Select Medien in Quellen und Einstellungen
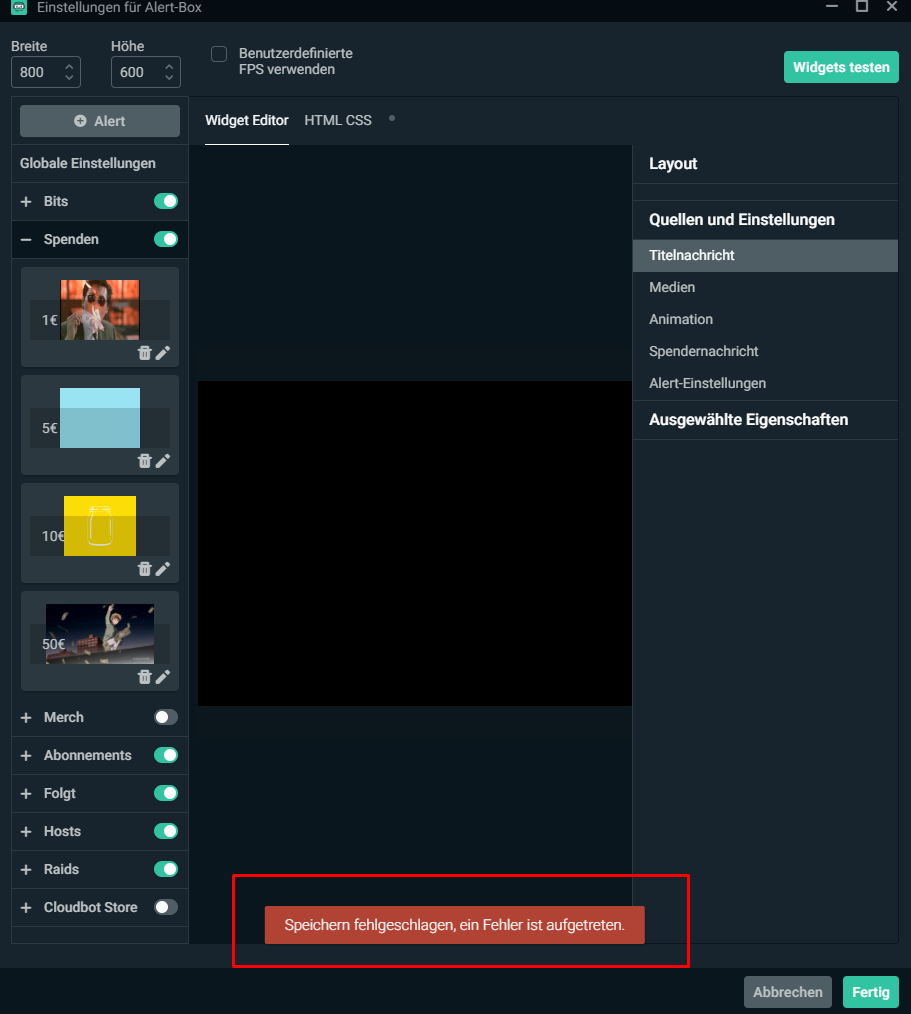 coord(672,287)
